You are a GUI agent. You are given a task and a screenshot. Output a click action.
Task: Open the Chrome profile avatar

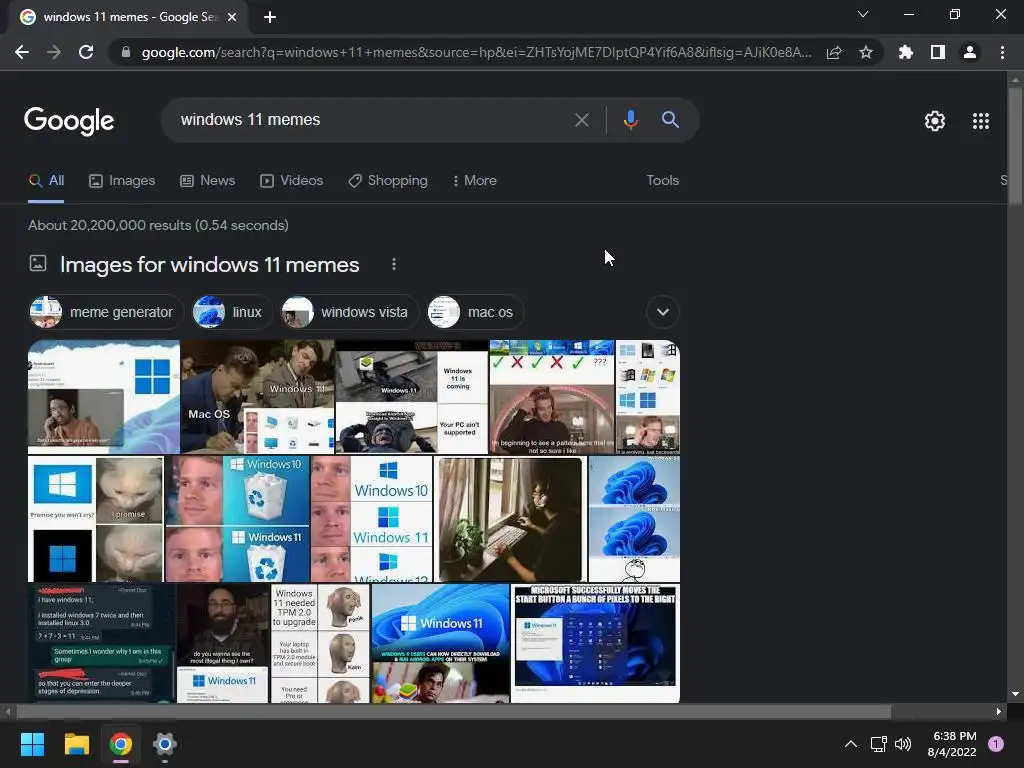click(x=970, y=52)
